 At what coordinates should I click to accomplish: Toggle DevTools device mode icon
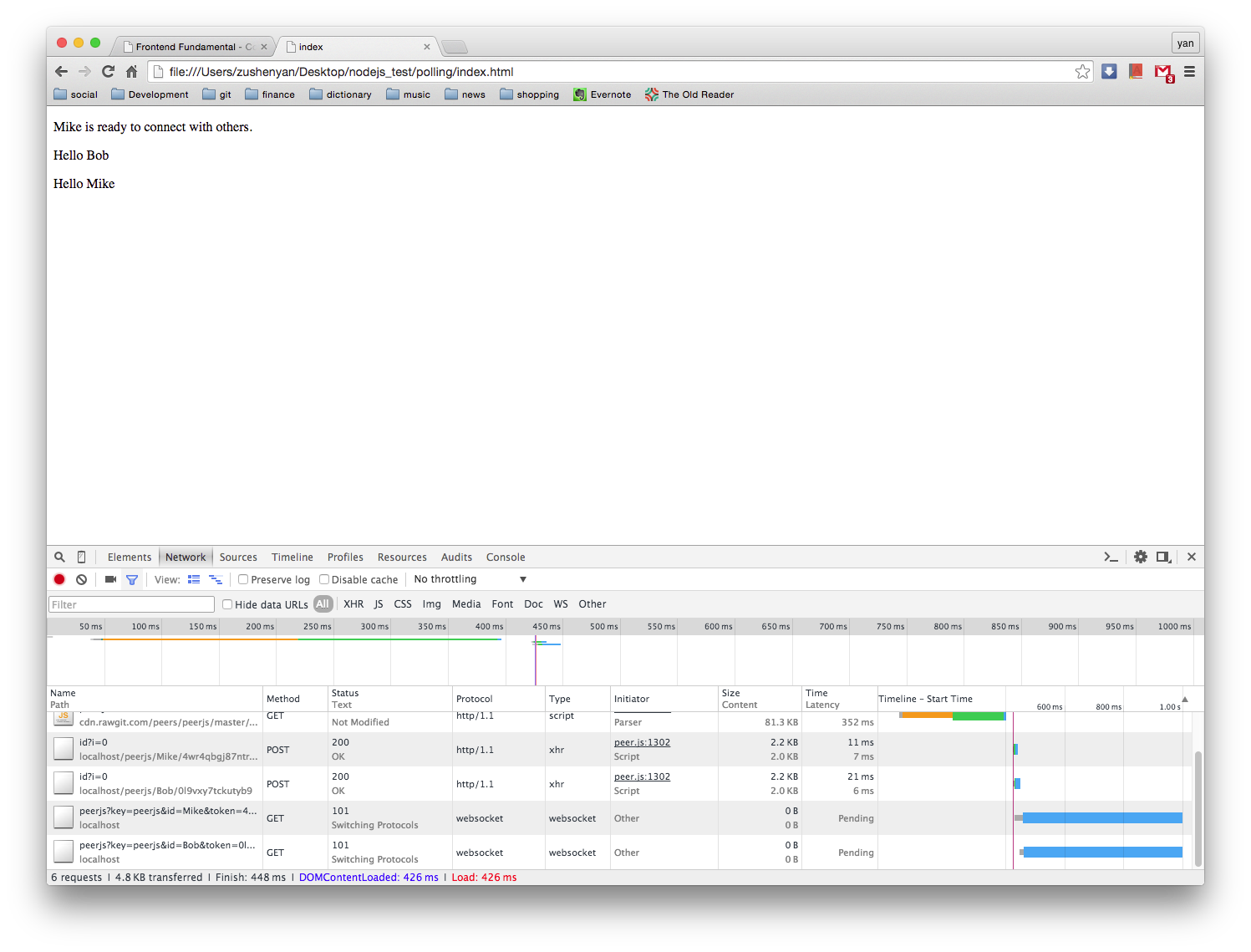81,557
